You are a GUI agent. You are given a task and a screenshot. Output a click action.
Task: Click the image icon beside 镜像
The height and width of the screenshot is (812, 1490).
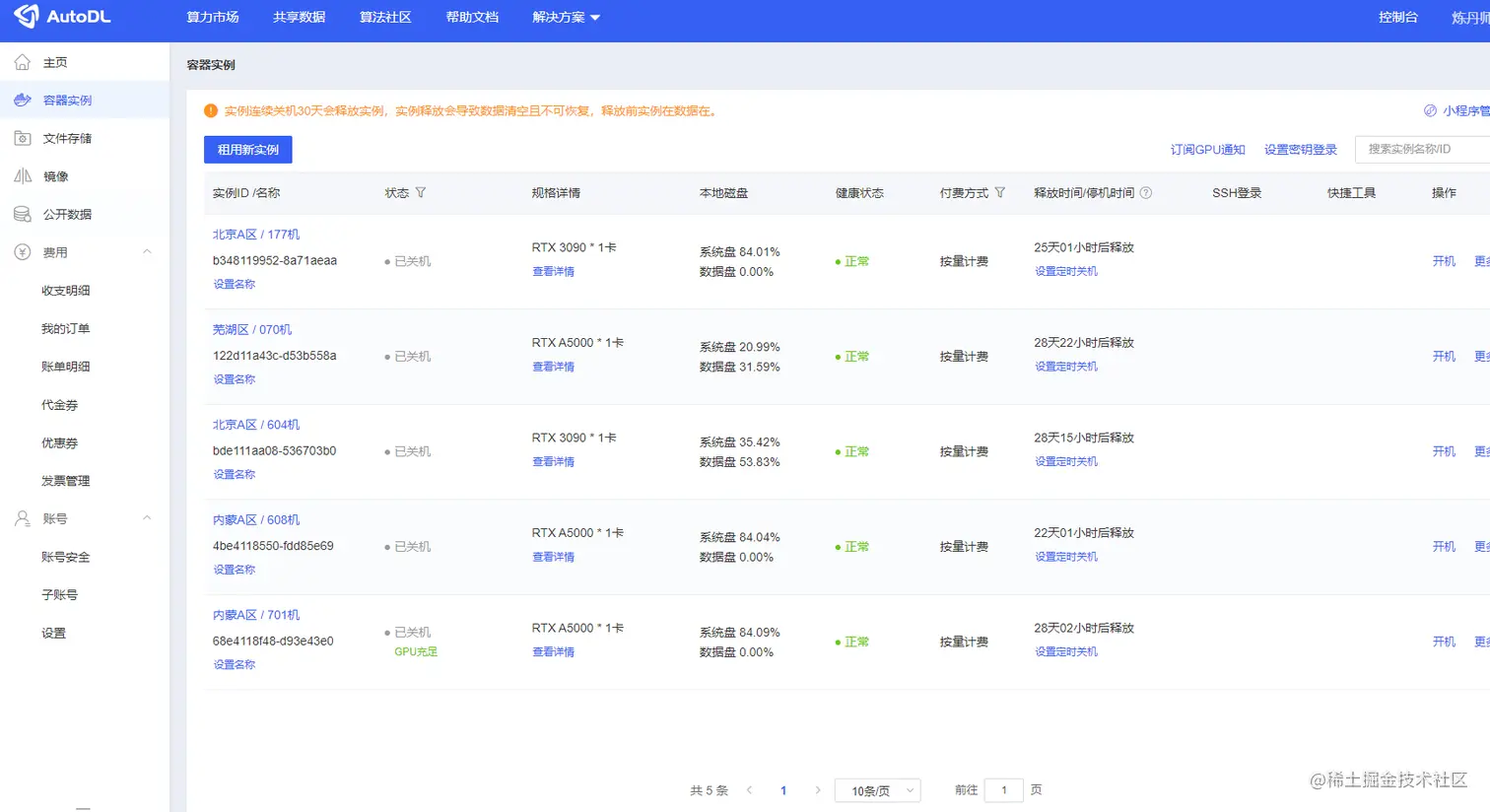(x=23, y=175)
